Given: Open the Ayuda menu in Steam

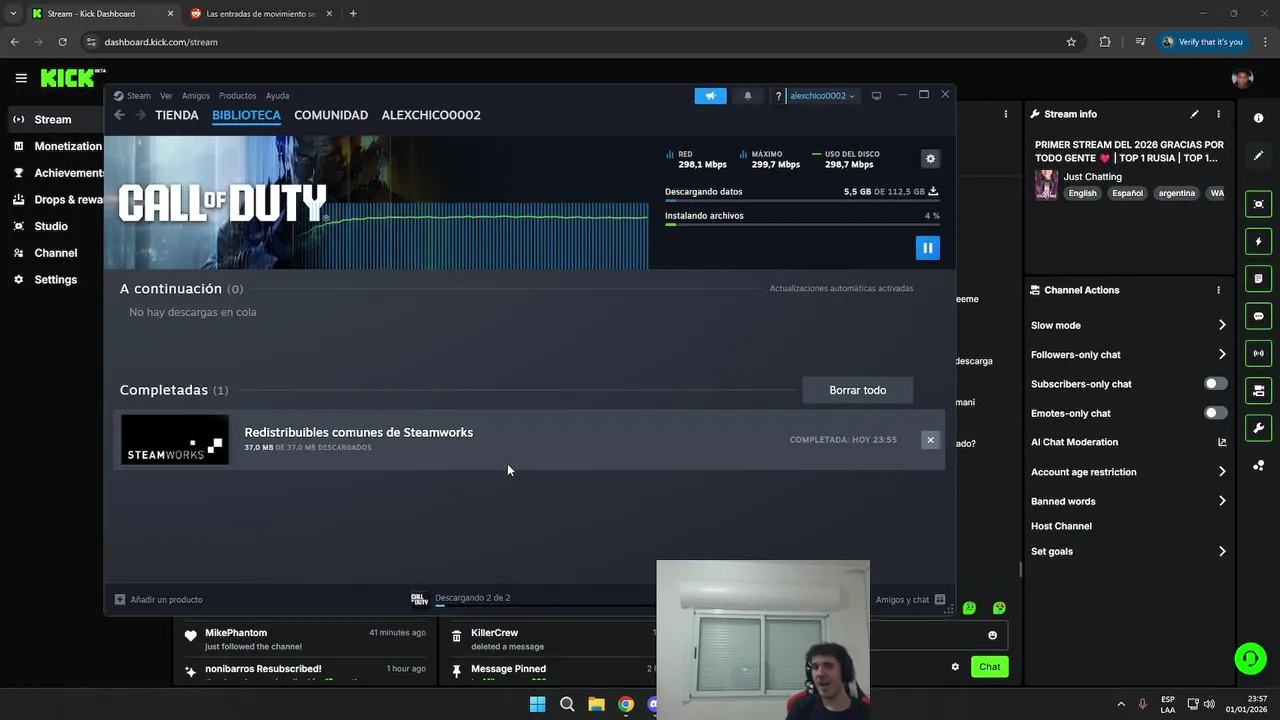Looking at the screenshot, I should click(277, 96).
